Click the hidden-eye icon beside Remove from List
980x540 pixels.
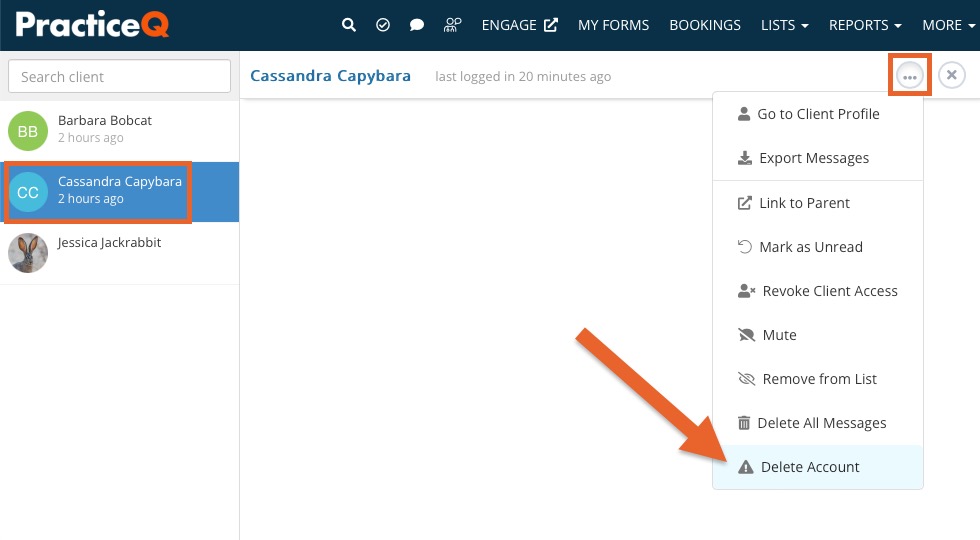pos(746,379)
